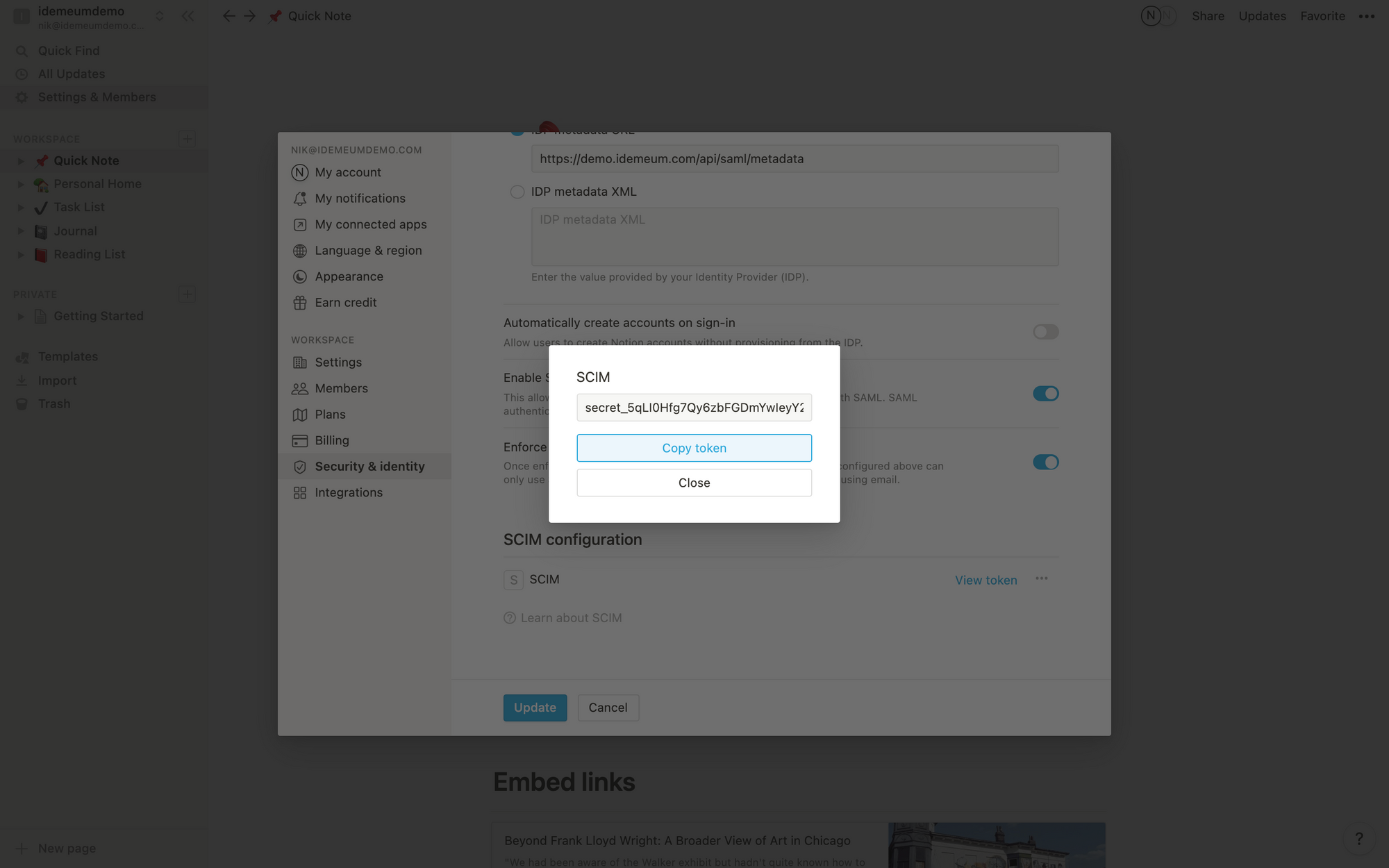Open the Reading List page

[89, 254]
